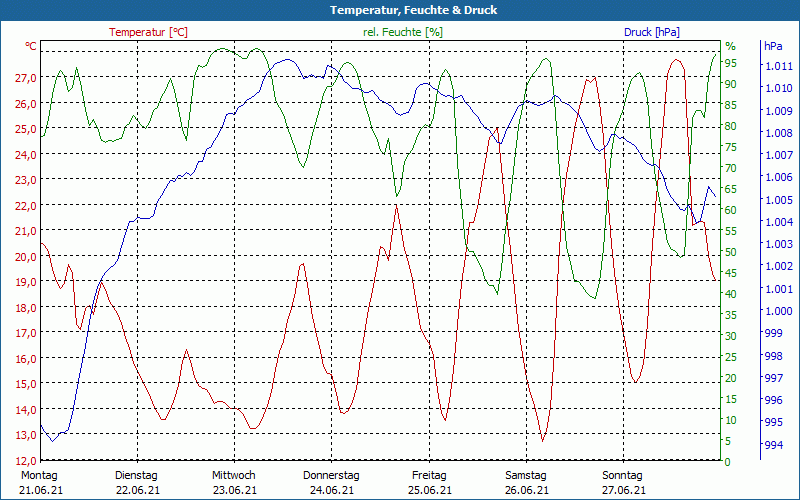
Task: Click the '1.002' pressure axis value
Action: [778, 266]
